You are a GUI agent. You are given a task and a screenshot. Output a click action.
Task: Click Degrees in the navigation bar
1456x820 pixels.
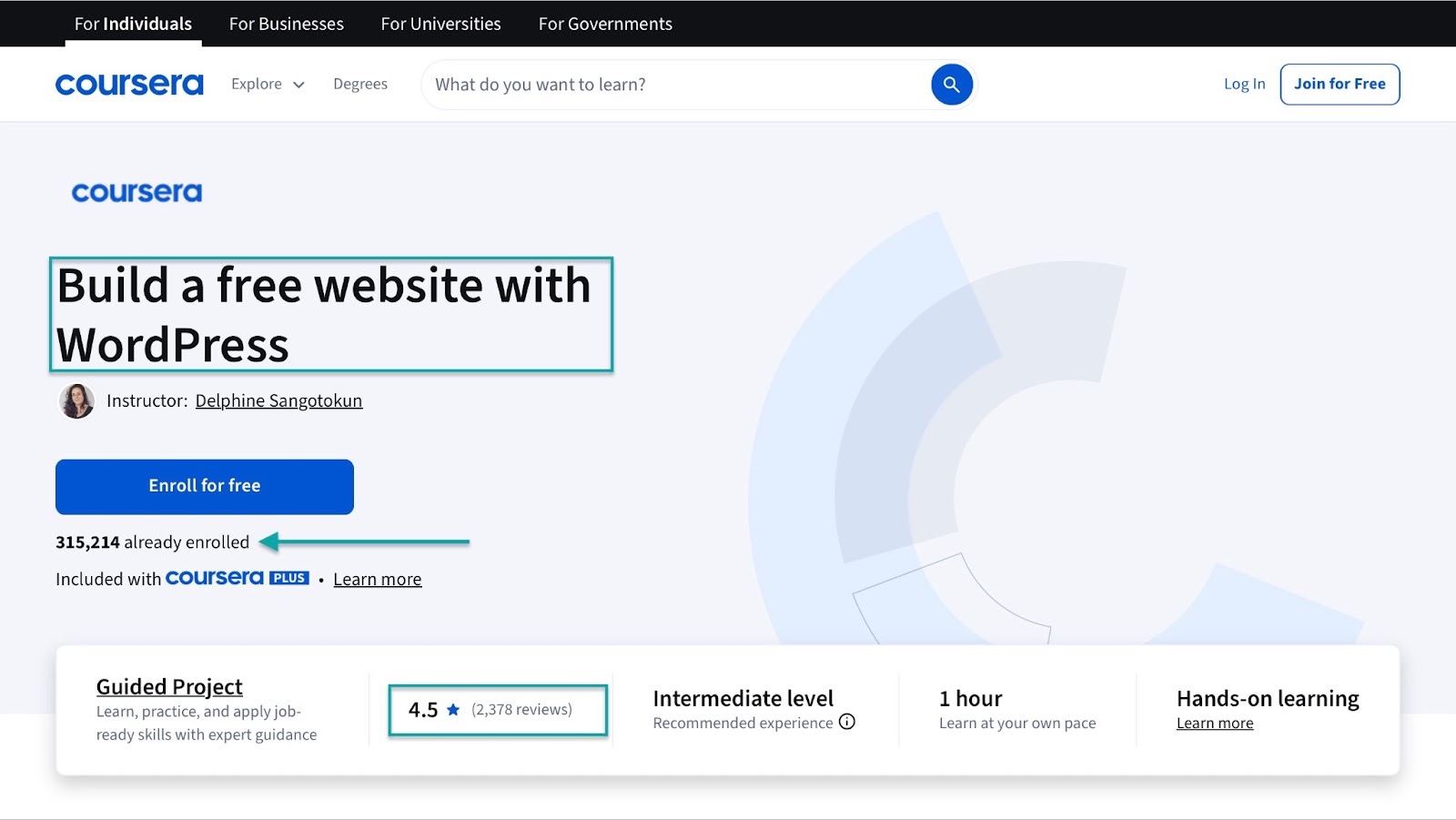pyautogui.click(x=360, y=84)
